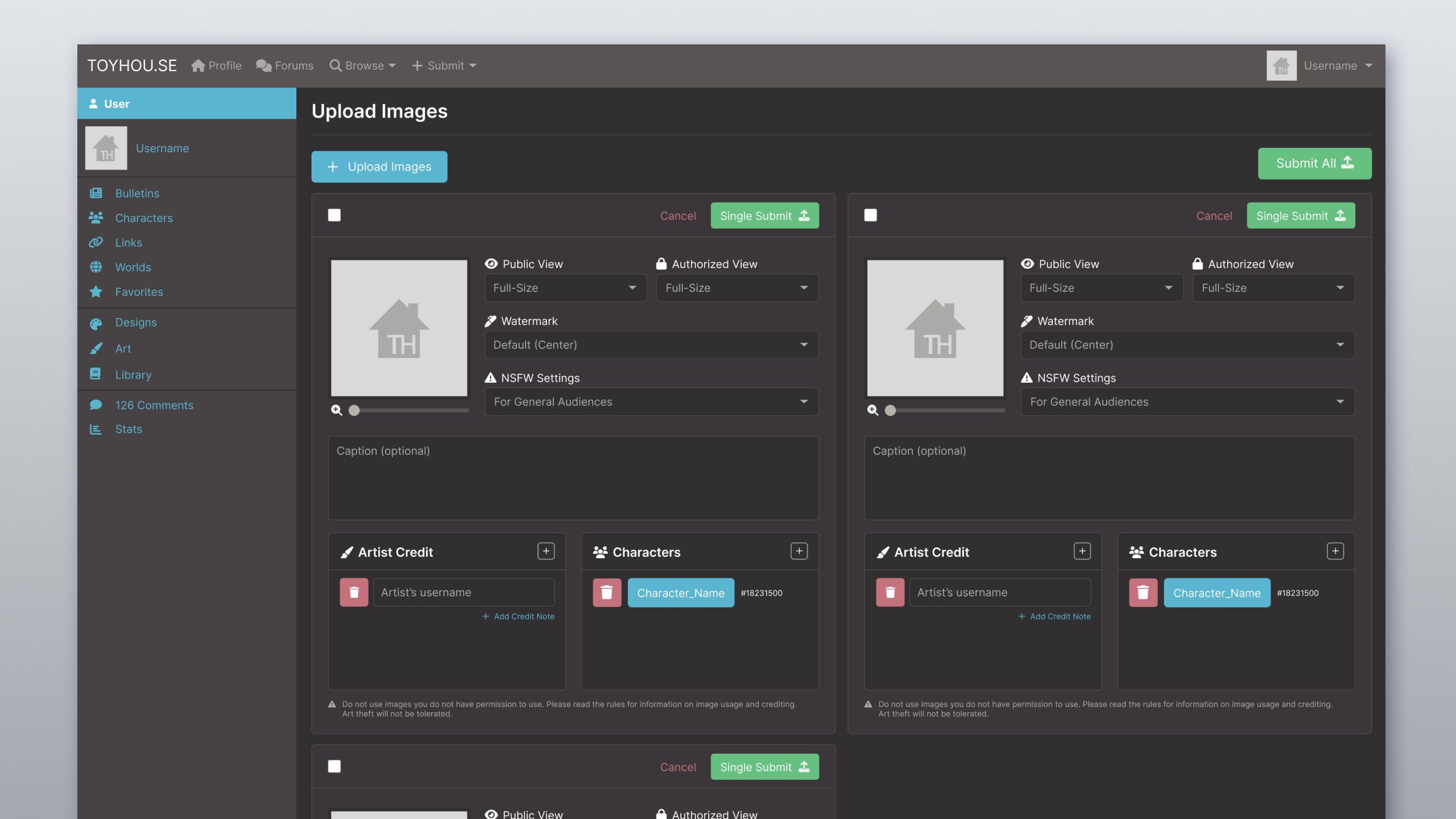This screenshot has height=819, width=1456.
Task: Add an artist credit in second card
Action: (x=1082, y=551)
